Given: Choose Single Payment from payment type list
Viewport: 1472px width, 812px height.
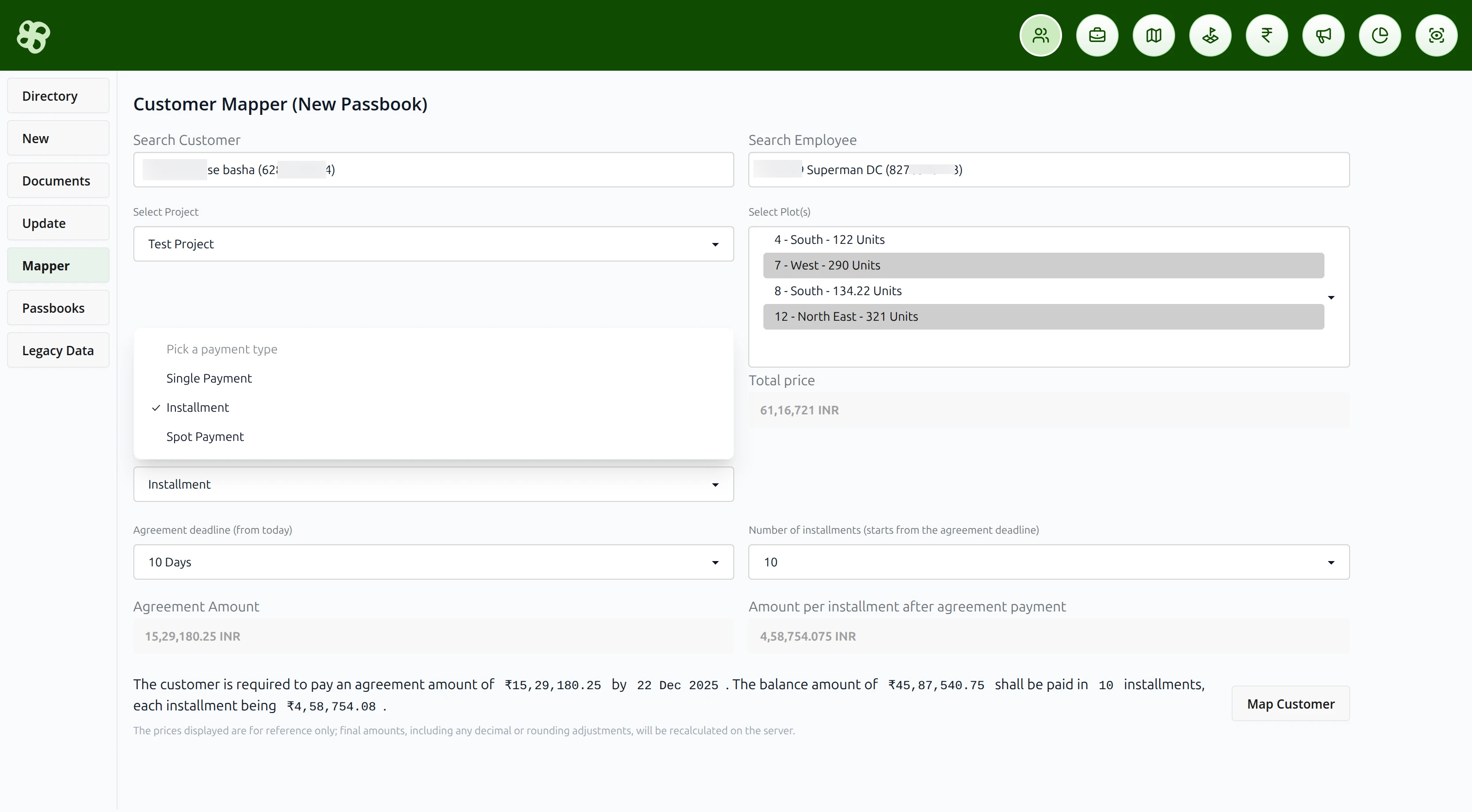Looking at the screenshot, I should click(x=209, y=378).
